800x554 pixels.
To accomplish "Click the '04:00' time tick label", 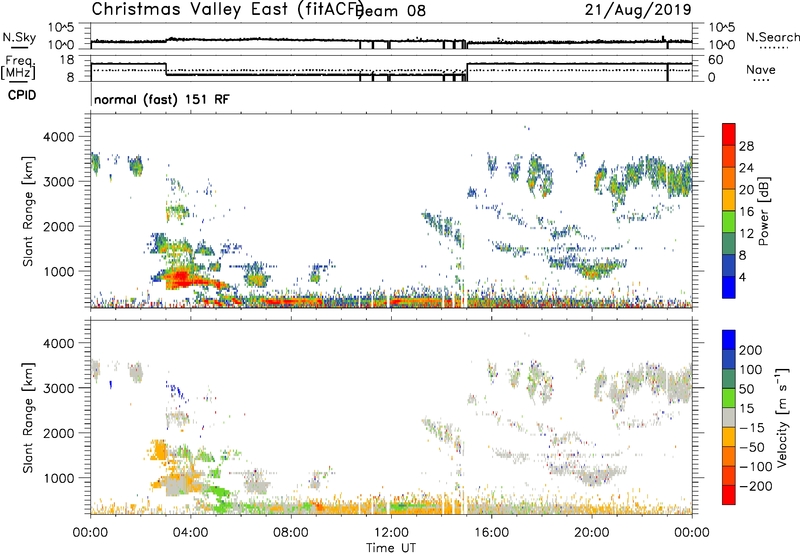I will (190, 533).
